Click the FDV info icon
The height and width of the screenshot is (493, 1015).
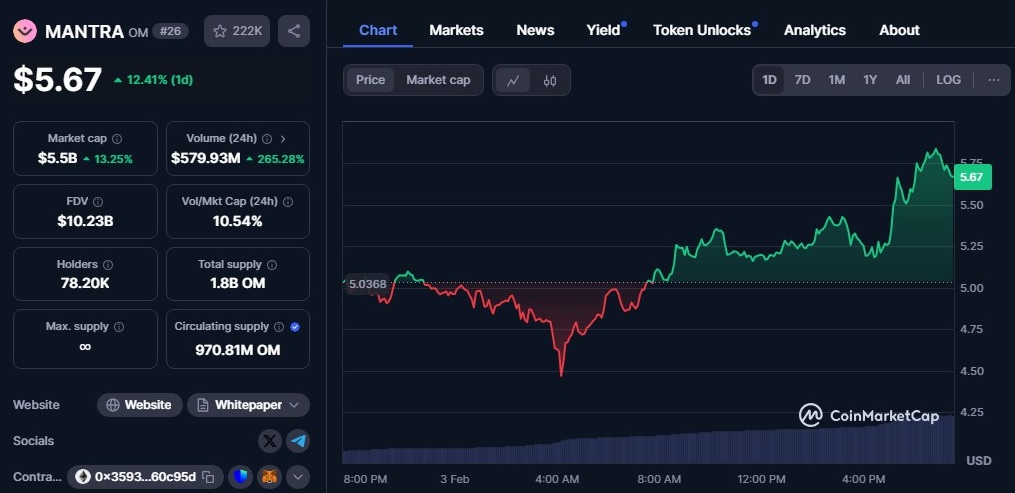pyautogui.click(x=98, y=201)
